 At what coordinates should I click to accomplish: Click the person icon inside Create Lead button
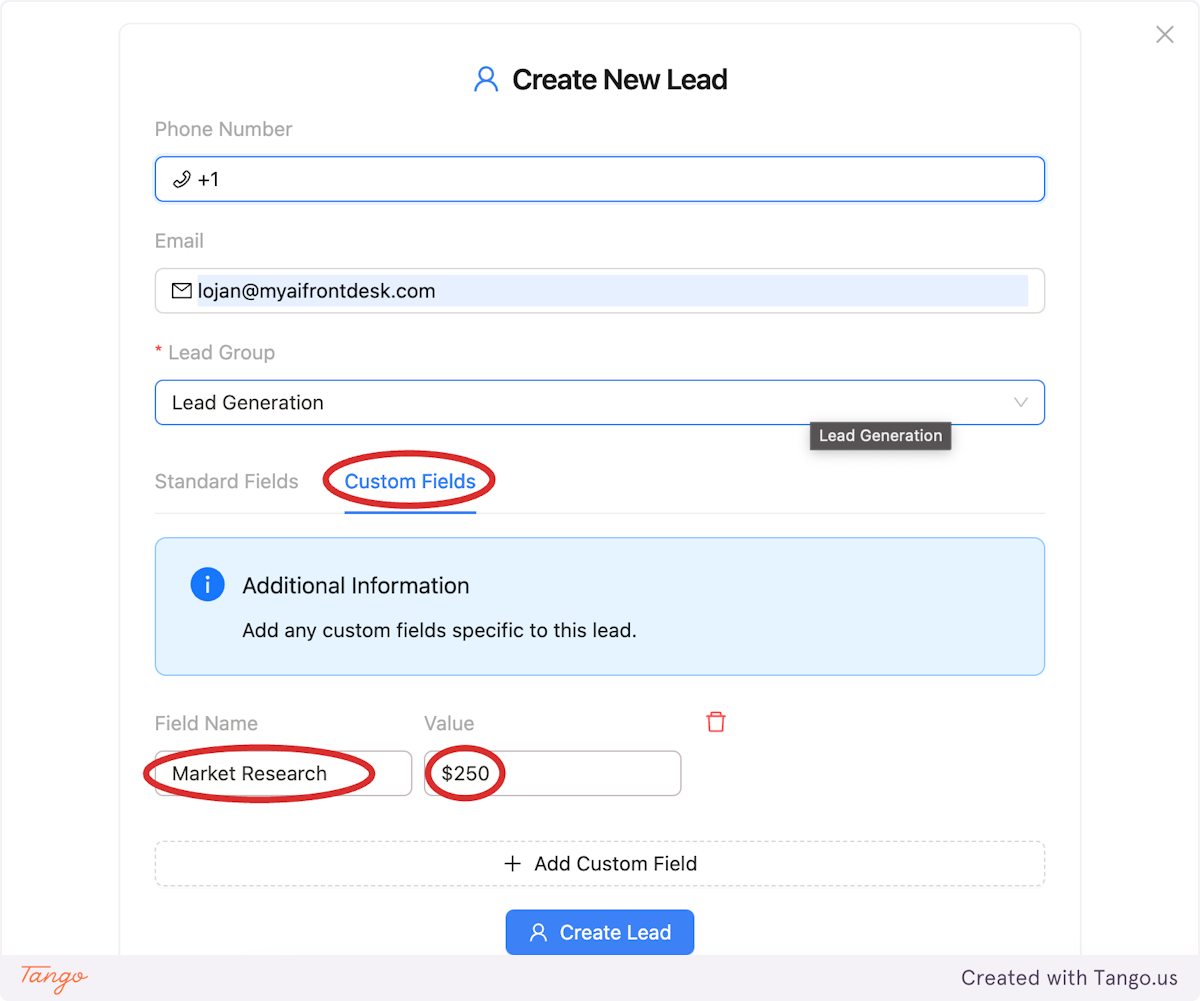click(538, 932)
